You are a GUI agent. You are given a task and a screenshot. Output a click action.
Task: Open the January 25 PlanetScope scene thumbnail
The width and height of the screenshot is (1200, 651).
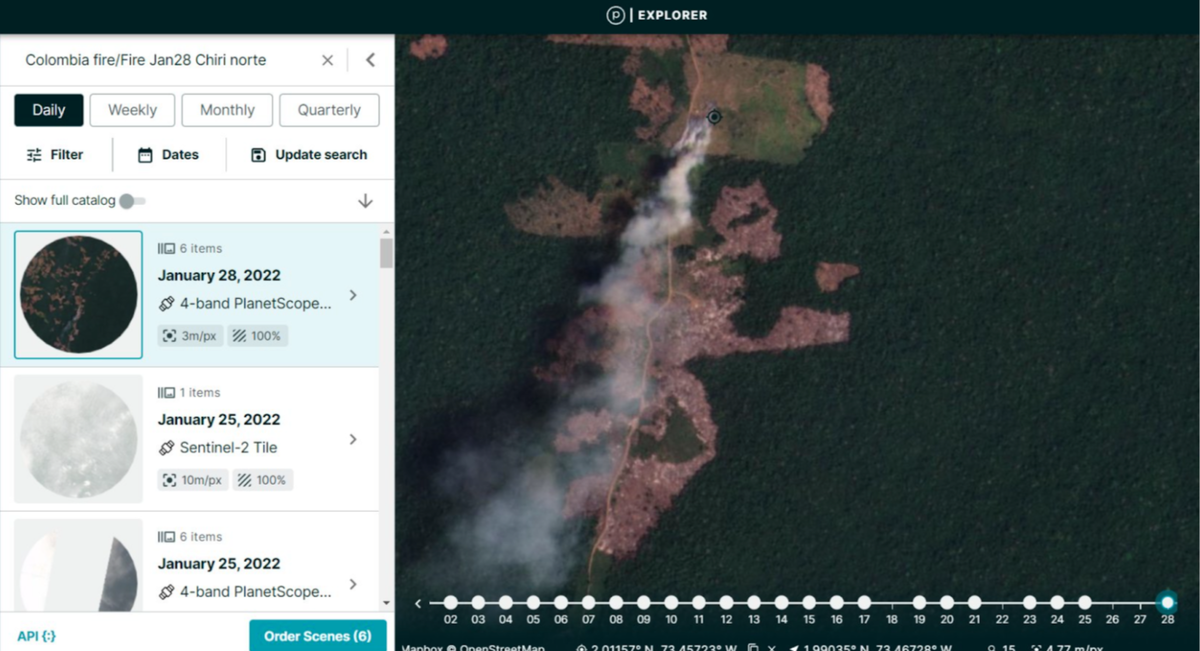pos(78,565)
